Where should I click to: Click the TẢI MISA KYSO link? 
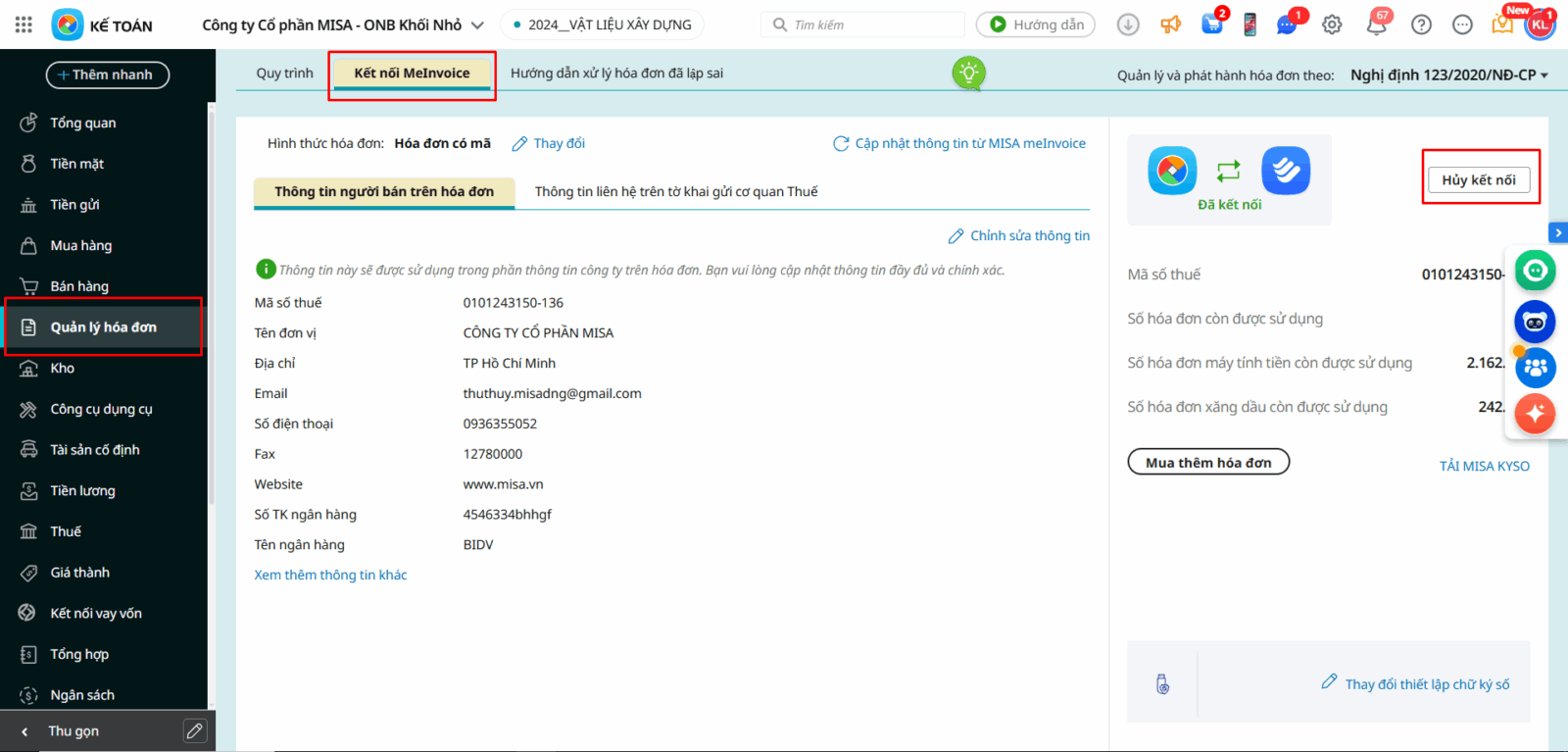point(1485,466)
